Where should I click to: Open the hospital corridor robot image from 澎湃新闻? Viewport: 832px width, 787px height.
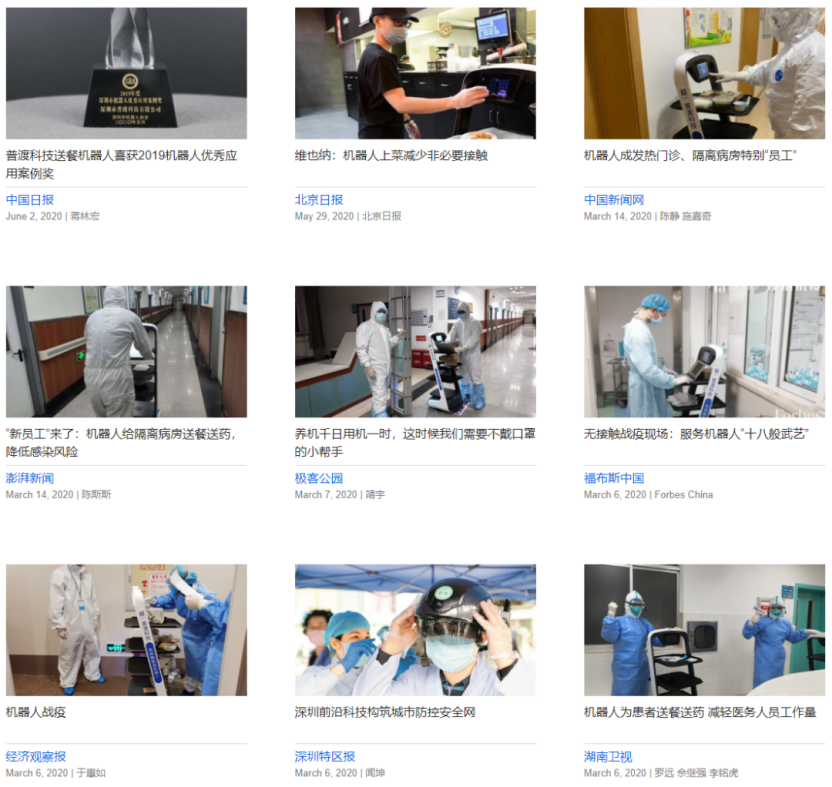pos(126,351)
